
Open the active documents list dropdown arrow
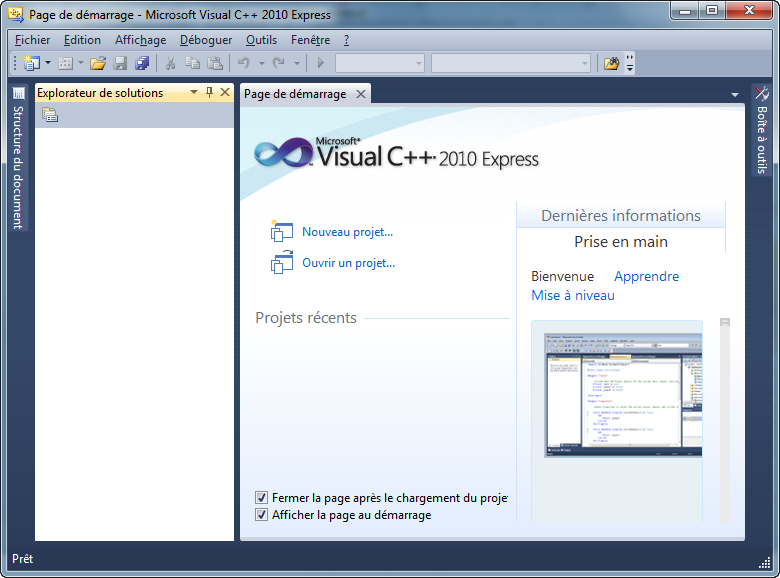[x=735, y=95]
